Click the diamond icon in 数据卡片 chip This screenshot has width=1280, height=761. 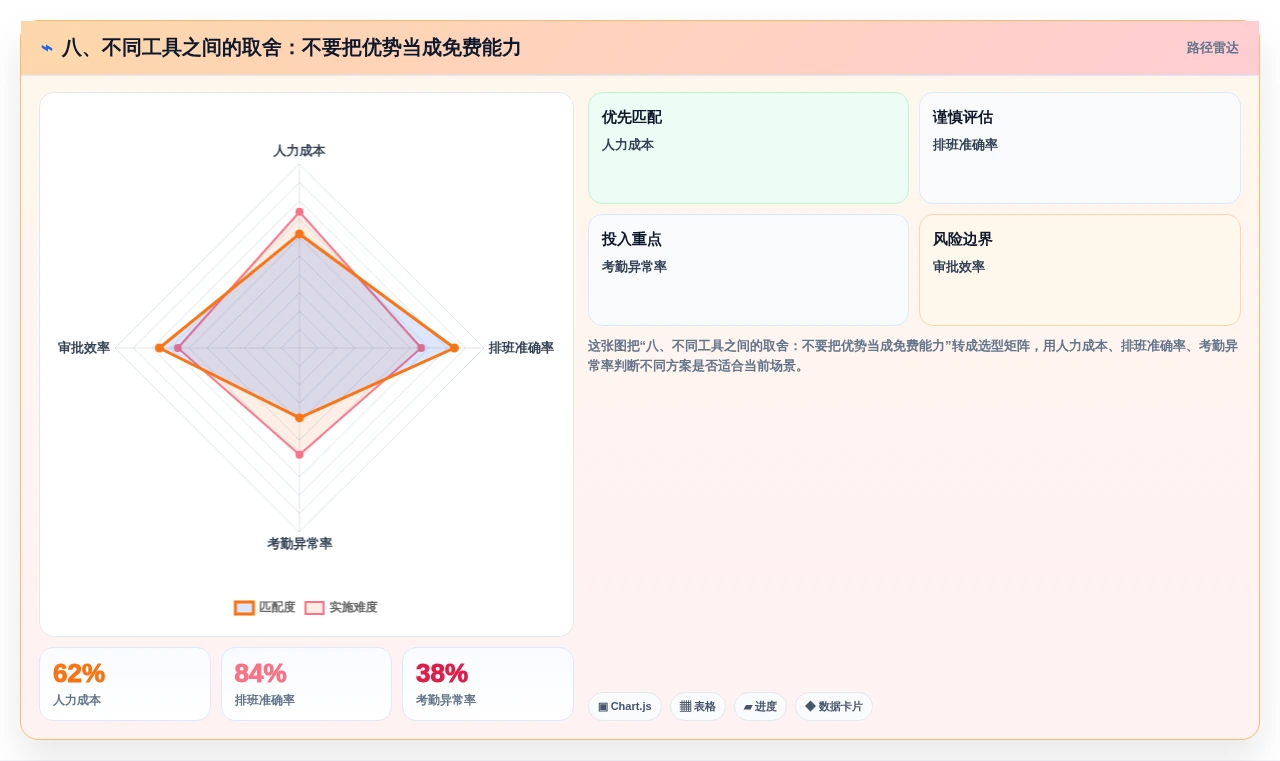click(810, 706)
